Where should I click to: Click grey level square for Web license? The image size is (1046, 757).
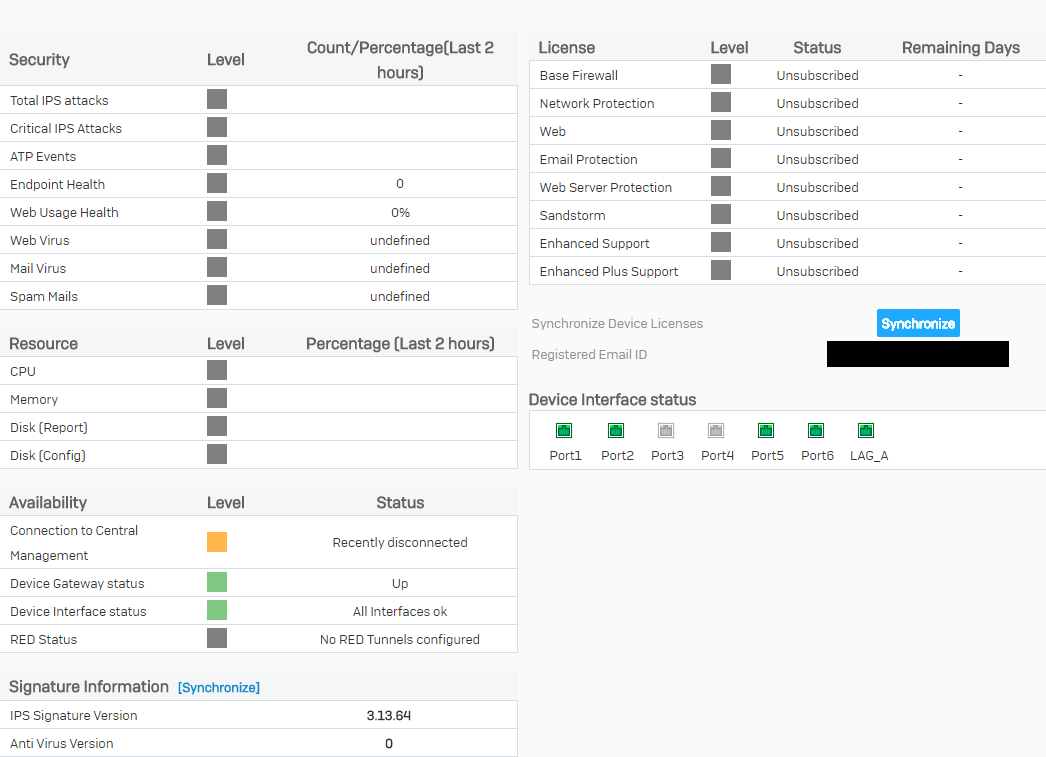[x=720, y=130]
